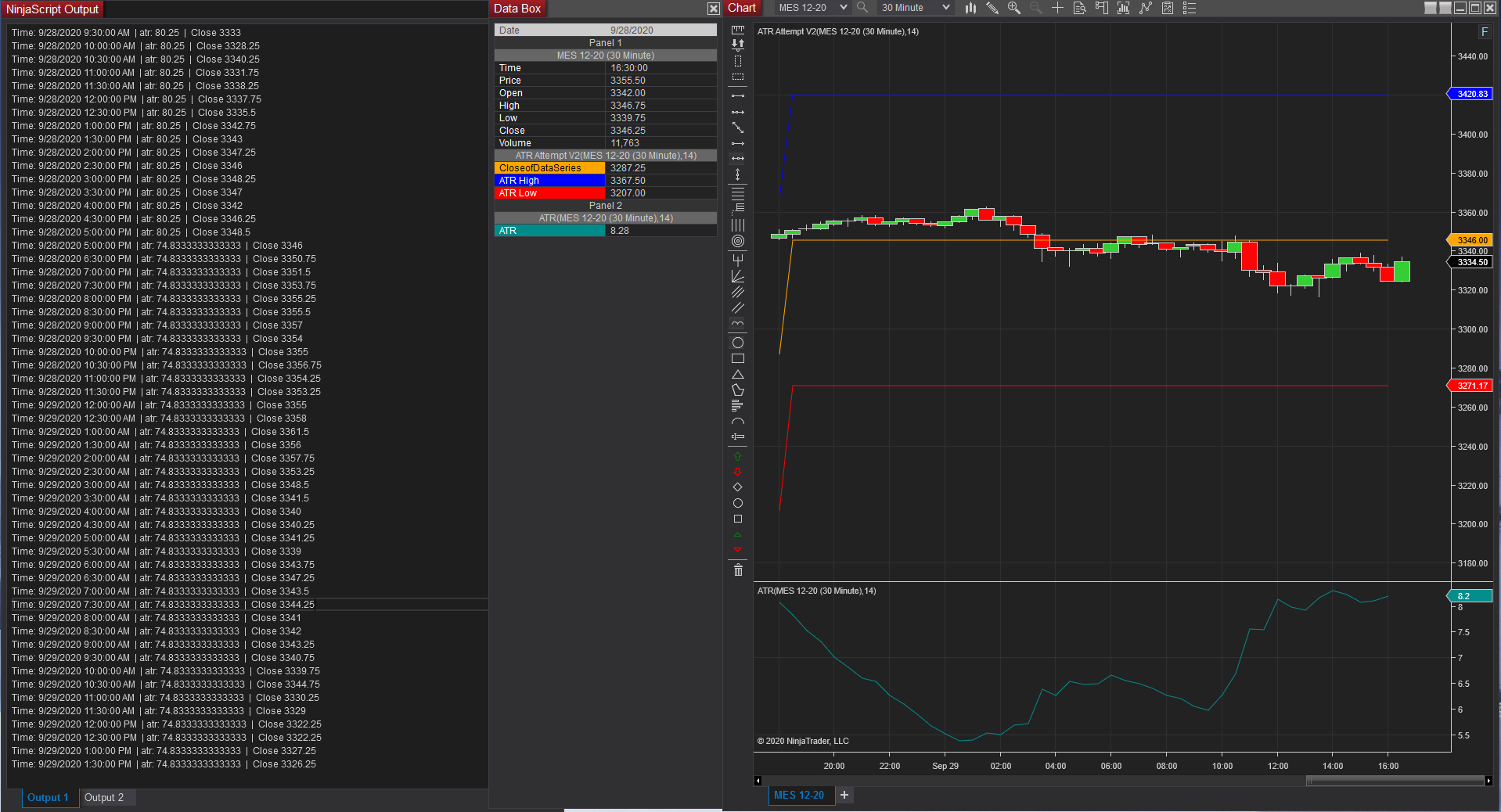Open the chart Properties list icon
This screenshot has height=812, width=1501.
[x=1190, y=8]
